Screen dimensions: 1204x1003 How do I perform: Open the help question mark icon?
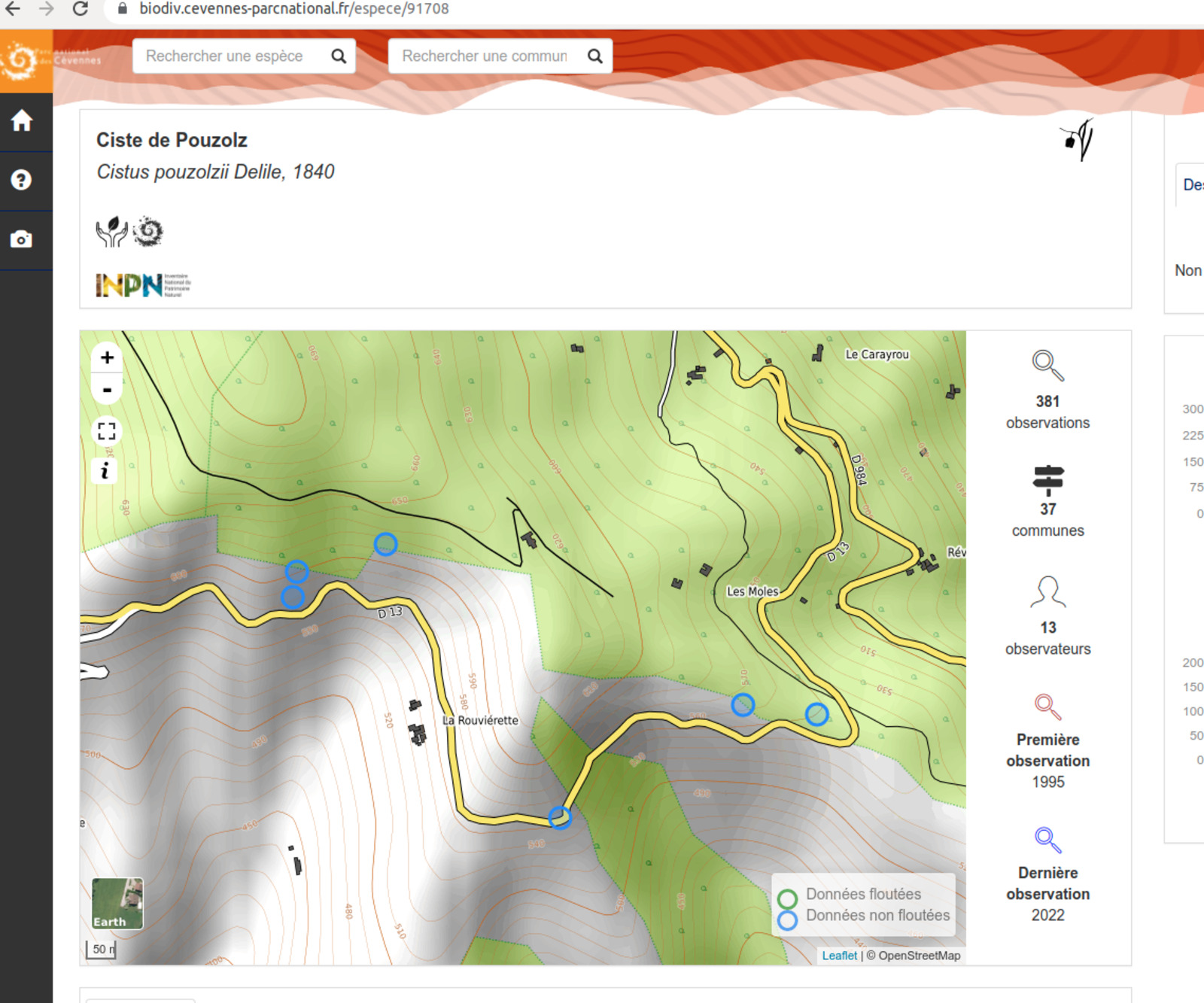click(22, 180)
